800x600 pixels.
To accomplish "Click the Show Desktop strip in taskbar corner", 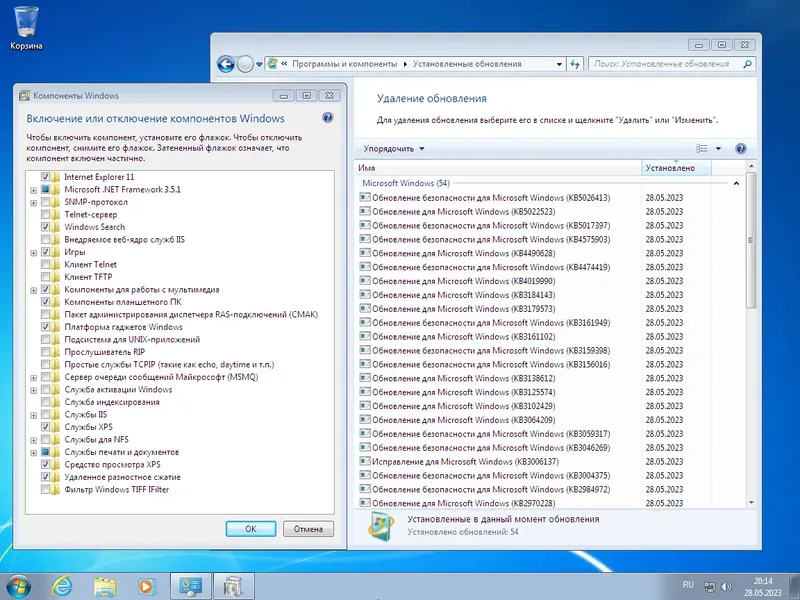I will [x=795, y=587].
